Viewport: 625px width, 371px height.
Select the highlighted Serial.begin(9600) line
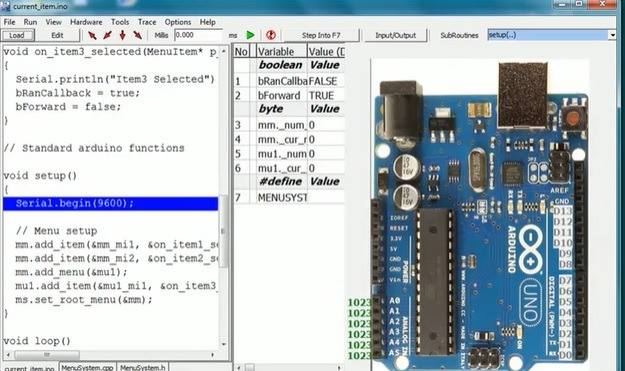(110, 203)
